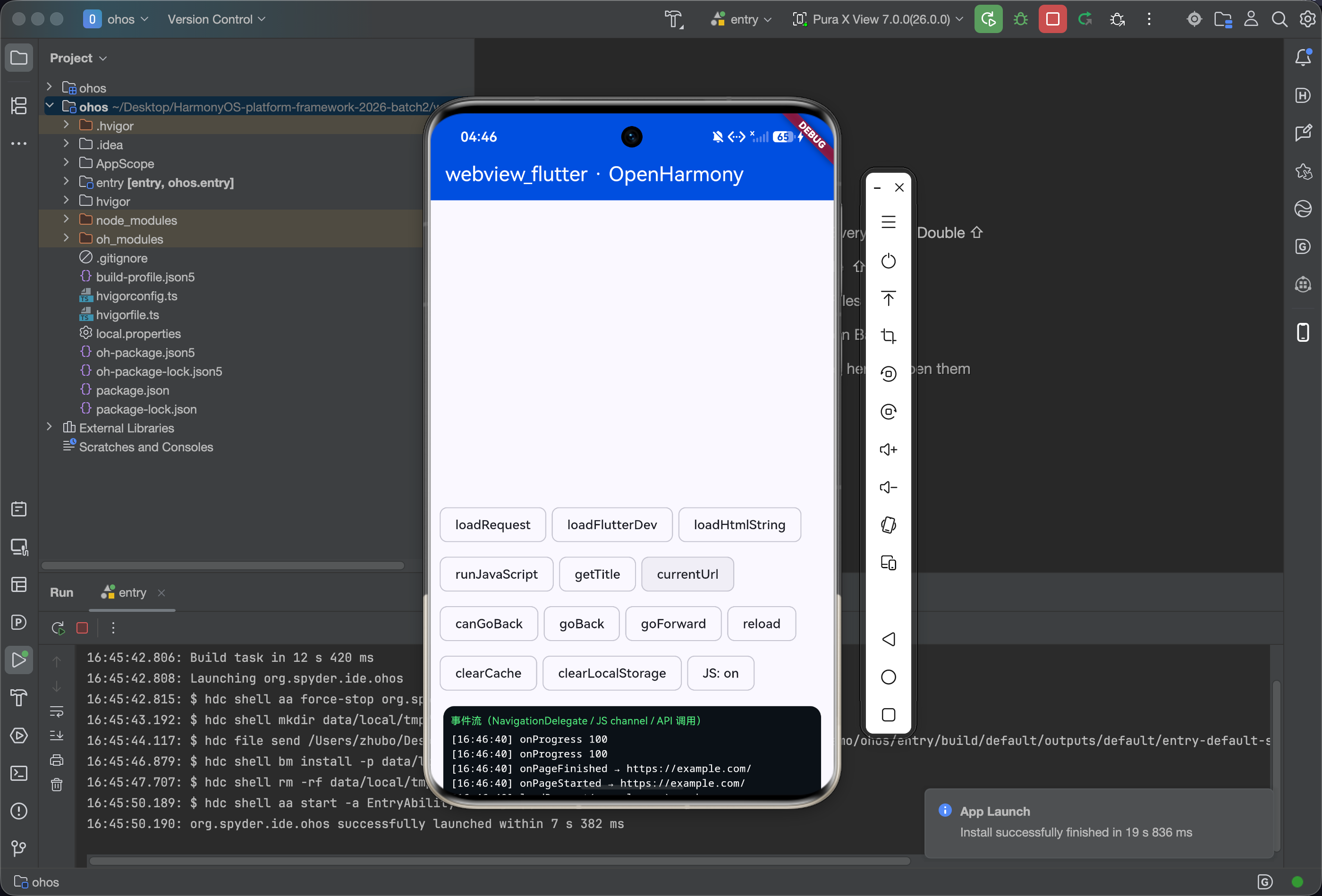Open Problems tool window icon
Screen dimensions: 1322x896
(x=19, y=811)
